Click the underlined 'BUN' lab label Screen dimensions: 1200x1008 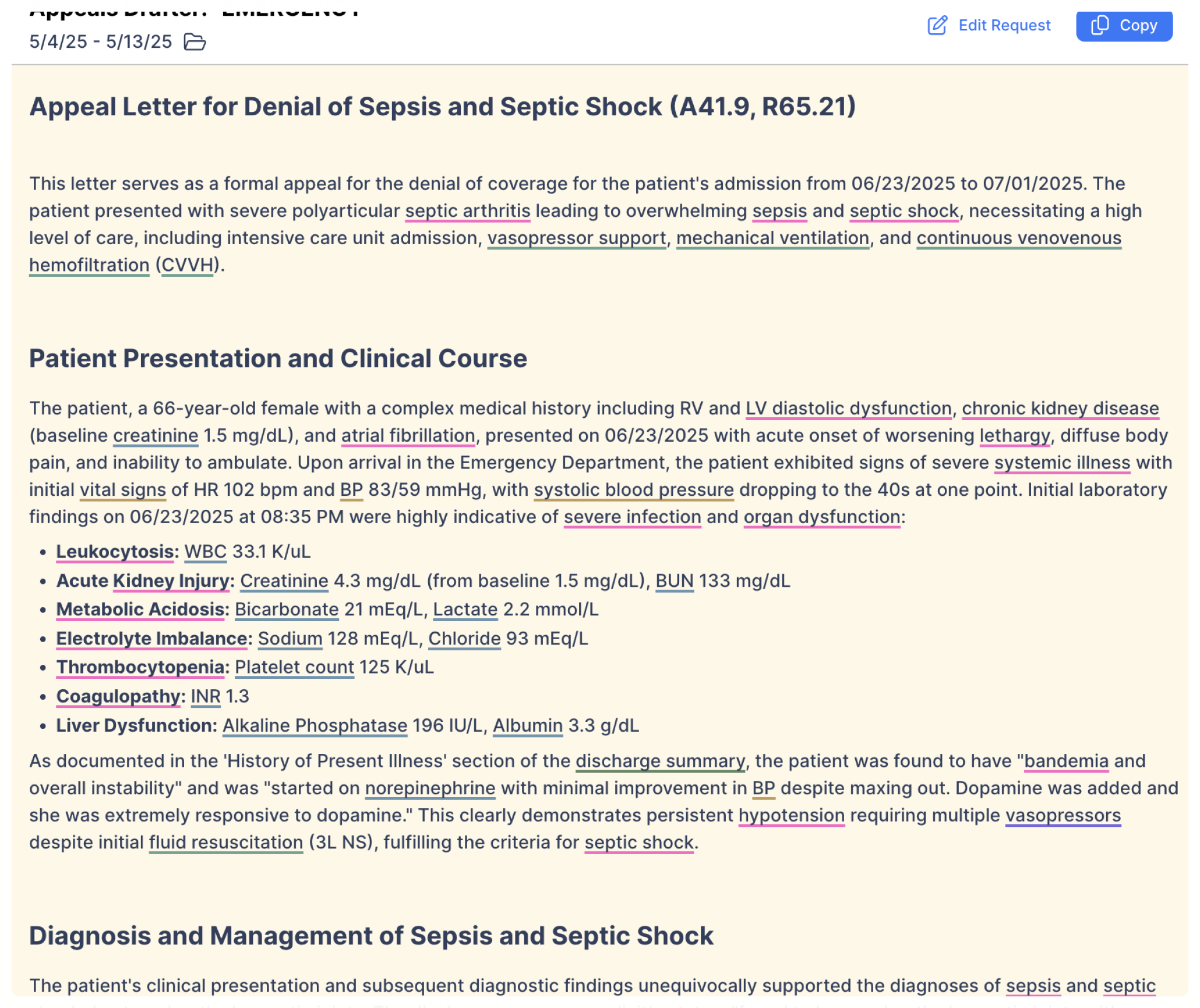[675, 581]
